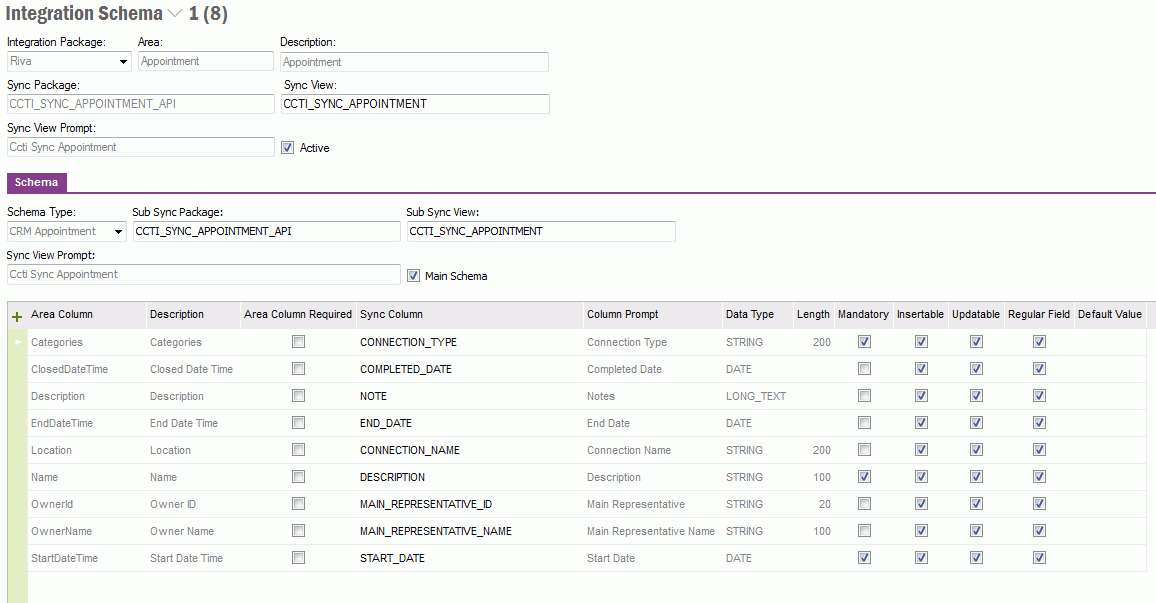Switch to the Schema tab
Screen dimensions: 1156x603
pos(36,182)
